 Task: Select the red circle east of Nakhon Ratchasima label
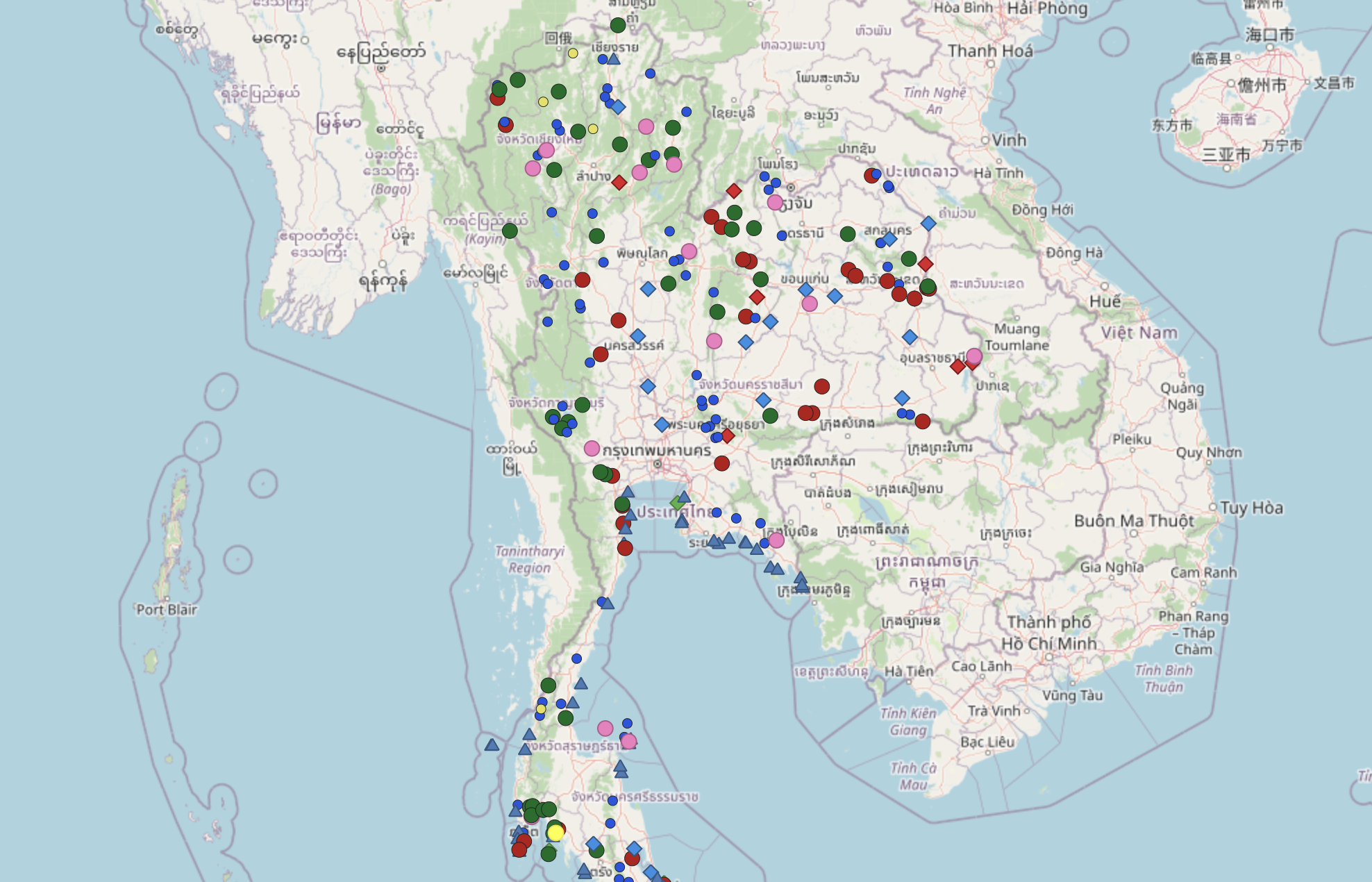point(822,386)
